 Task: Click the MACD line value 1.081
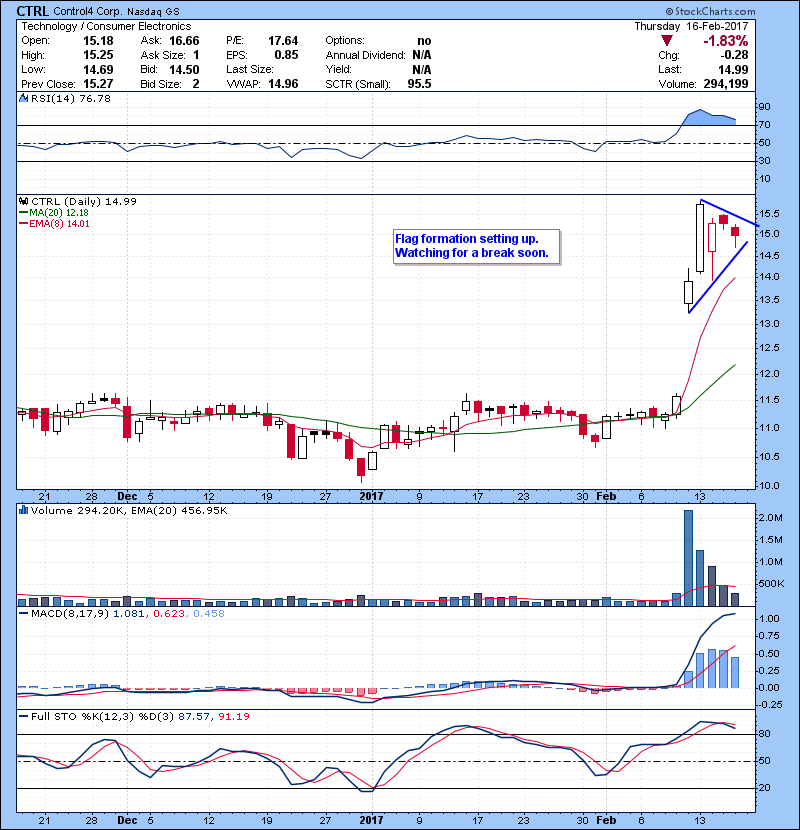(x=128, y=614)
